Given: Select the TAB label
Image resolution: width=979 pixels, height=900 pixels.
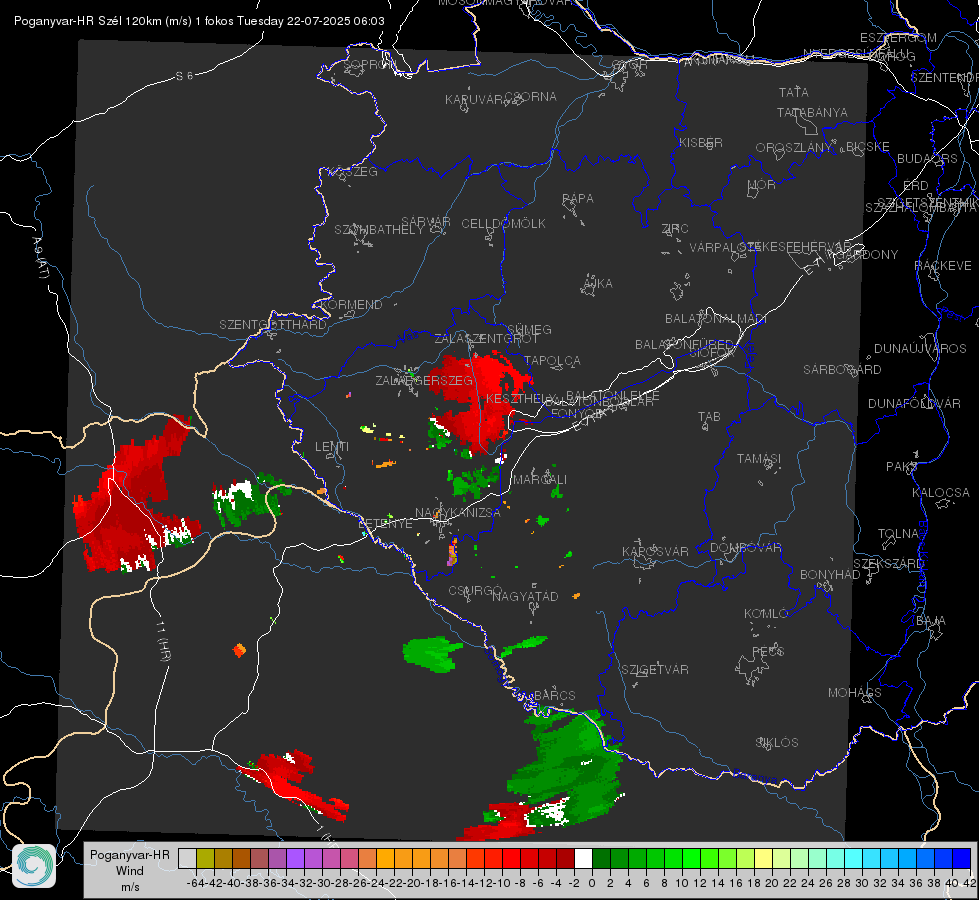Looking at the screenshot, I should click(709, 417).
